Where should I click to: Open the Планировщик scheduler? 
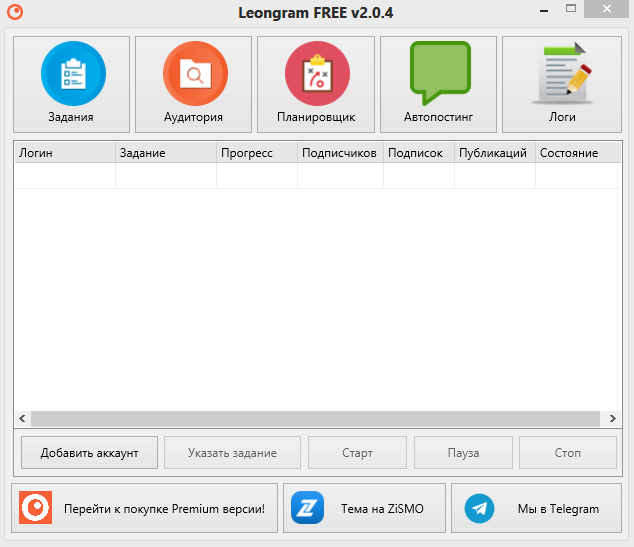coord(316,84)
